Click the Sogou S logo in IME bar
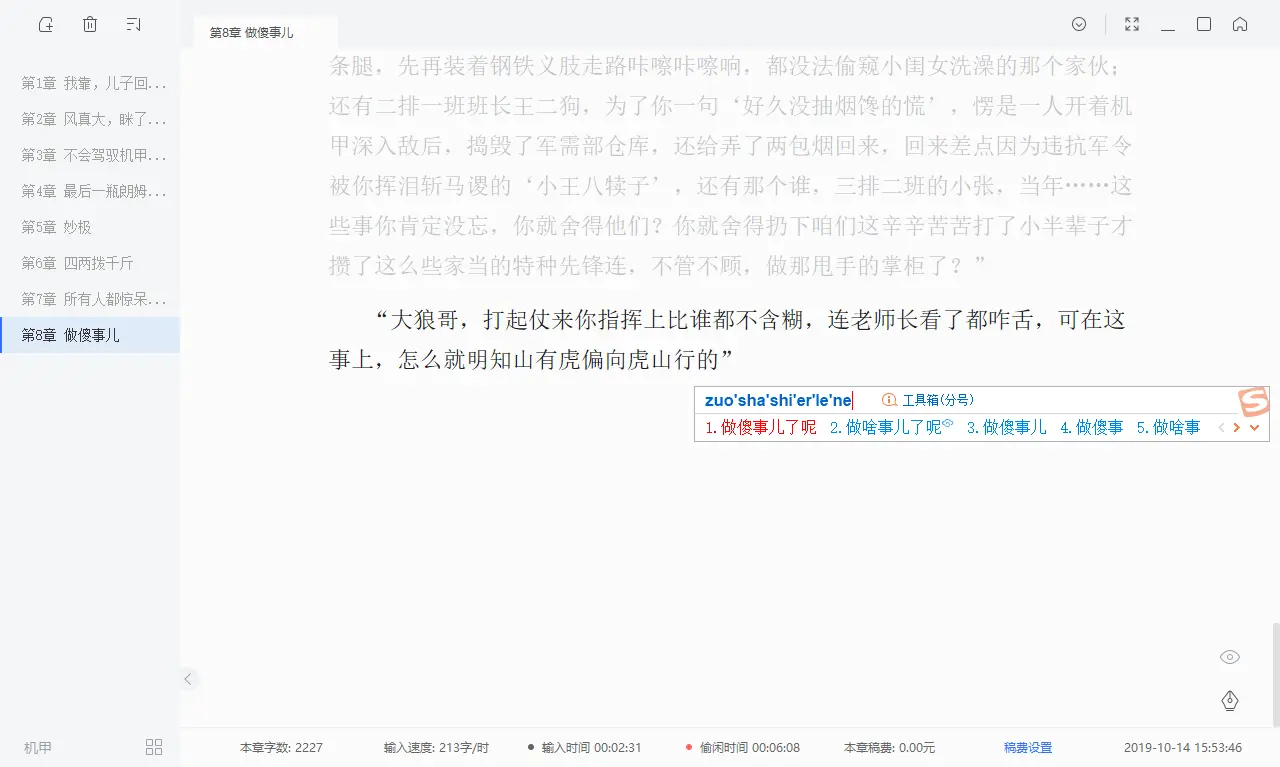The image size is (1280, 767). coord(1253,403)
